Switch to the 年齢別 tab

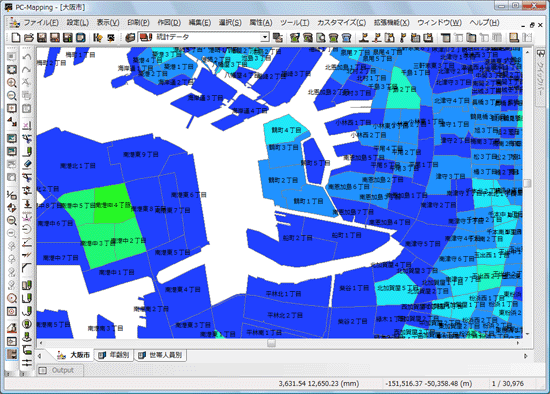coord(114,355)
